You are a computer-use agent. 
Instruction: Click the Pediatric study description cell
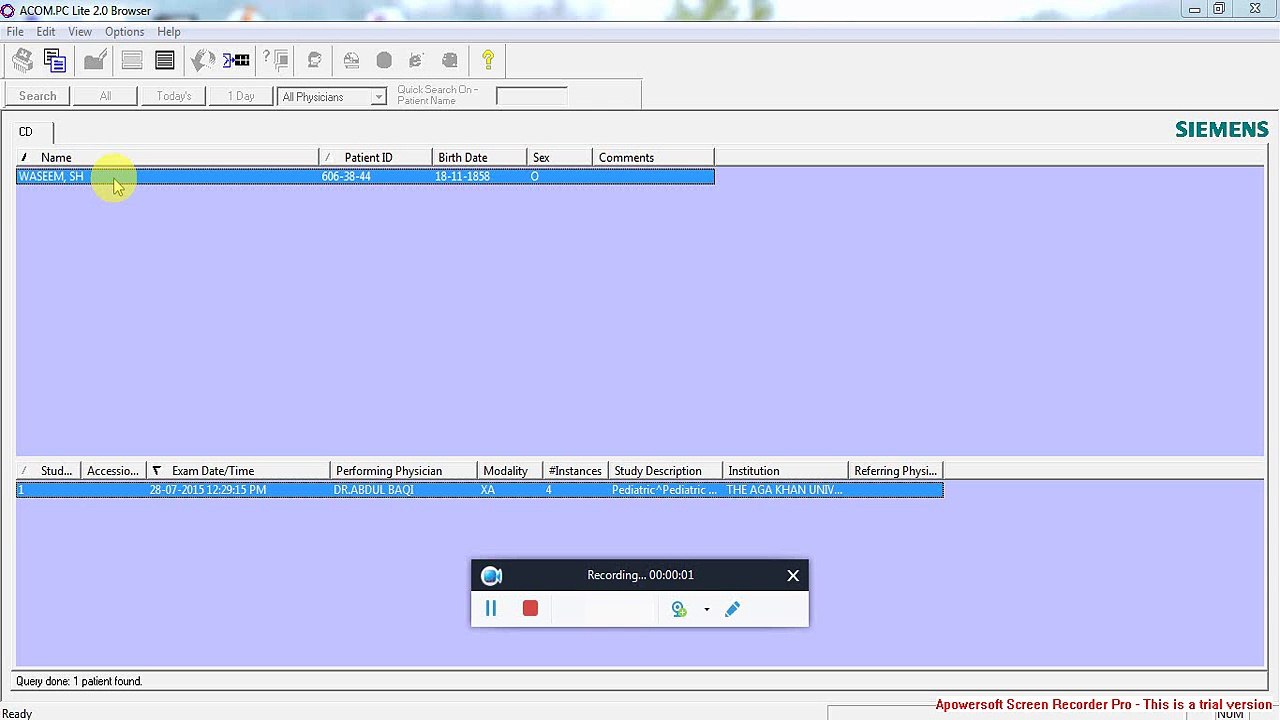coord(664,490)
